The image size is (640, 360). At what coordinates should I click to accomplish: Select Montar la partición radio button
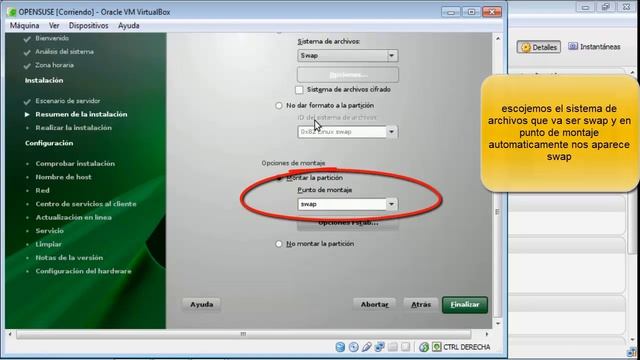point(279,178)
